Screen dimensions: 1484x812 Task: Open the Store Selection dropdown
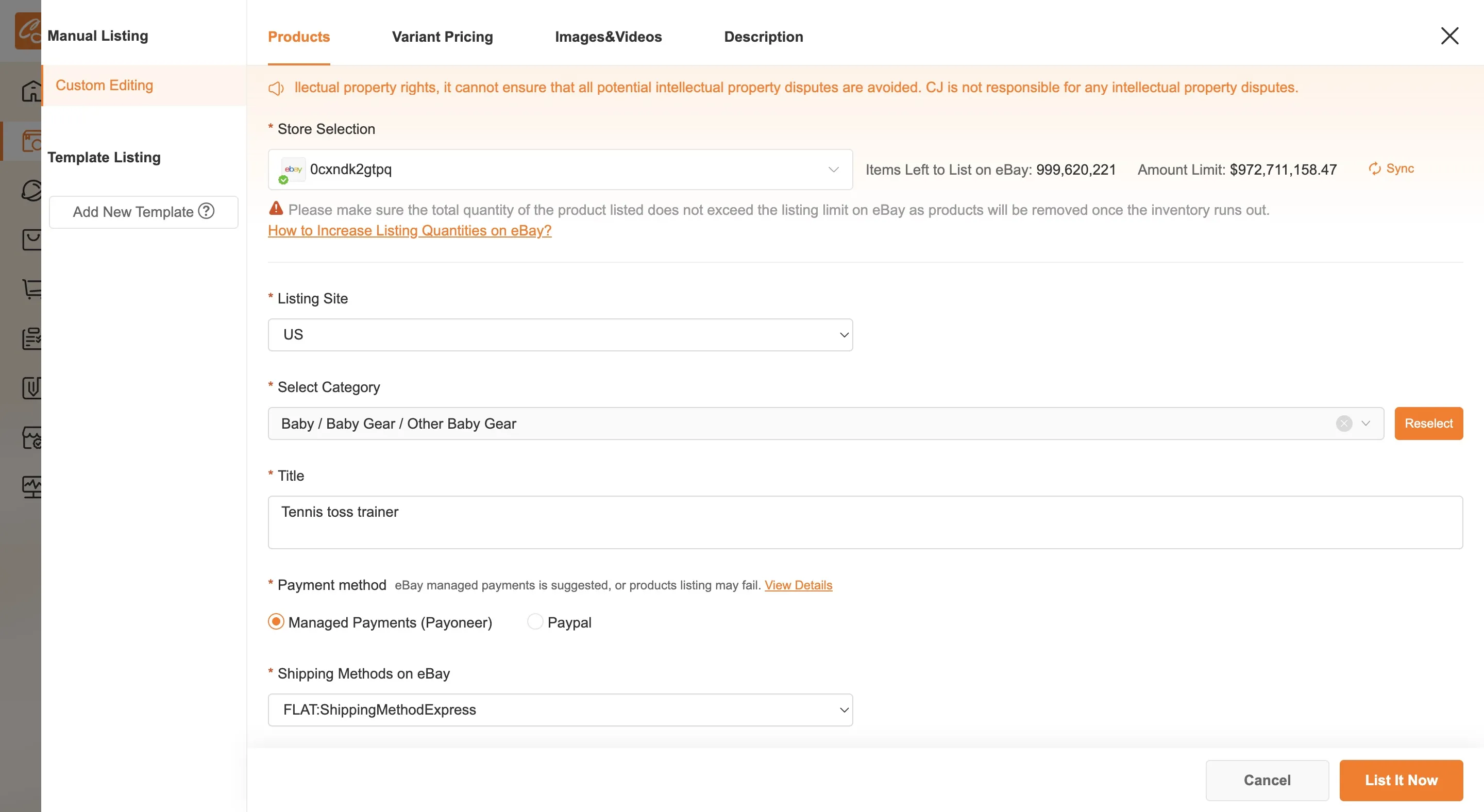tap(560, 170)
